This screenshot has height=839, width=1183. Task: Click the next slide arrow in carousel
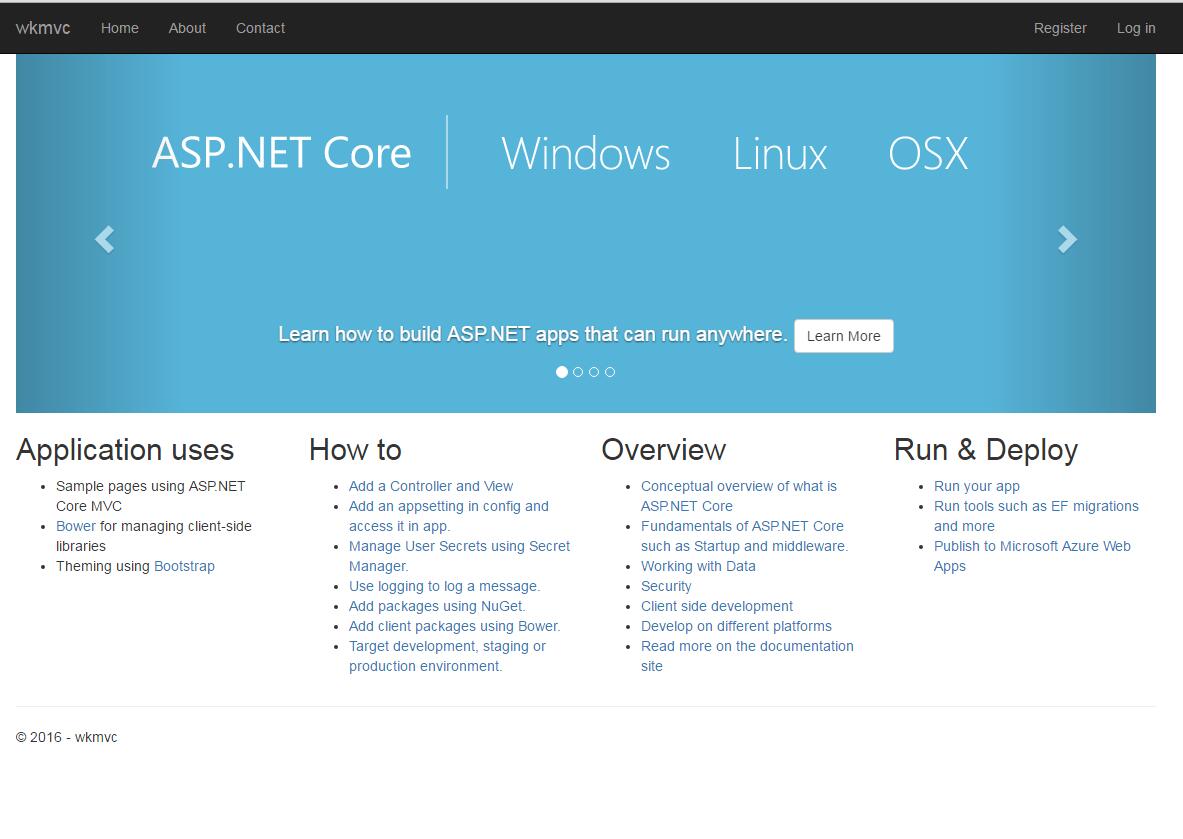1067,239
